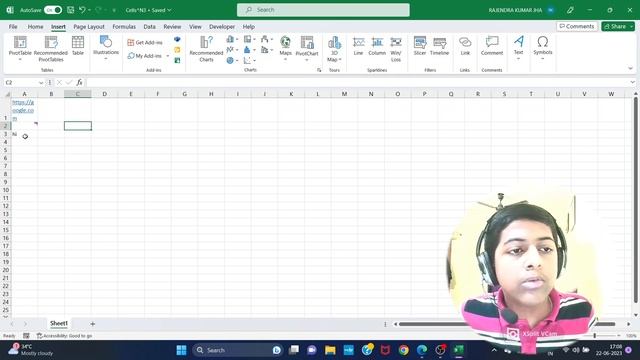Undo the last action
Image resolution: width=640 pixels, height=360 pixels.
click(x=82, y=10)
